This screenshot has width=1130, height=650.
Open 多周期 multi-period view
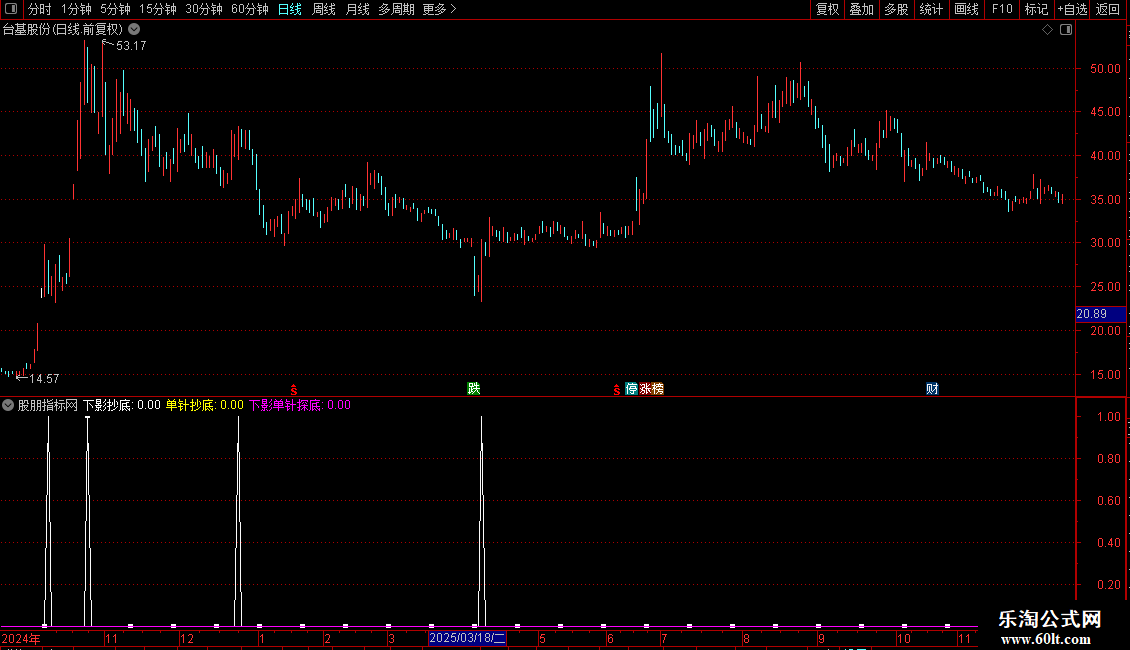396,9
